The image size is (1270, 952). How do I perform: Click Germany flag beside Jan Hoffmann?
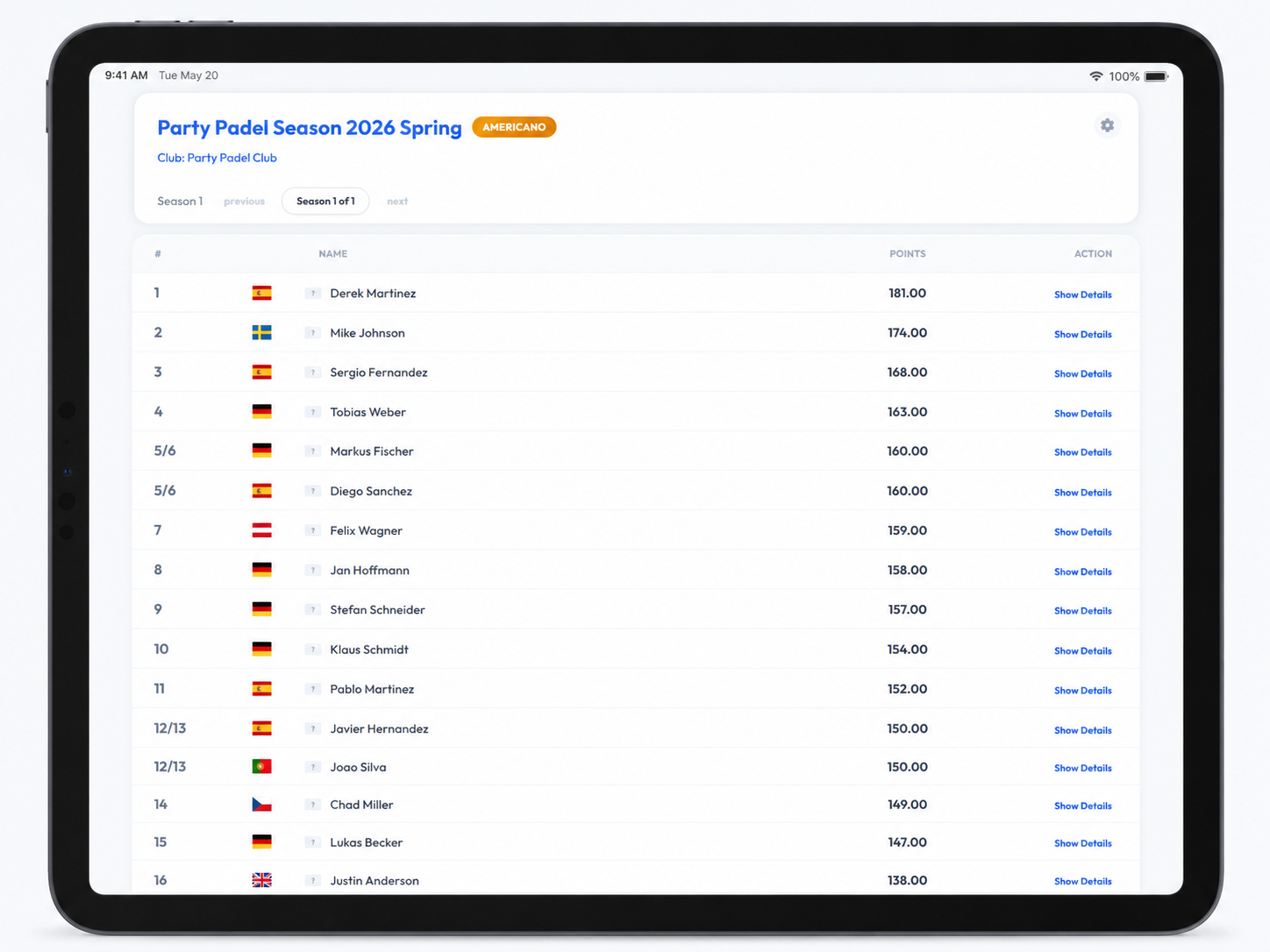pyautogui.click(x=261, y=570)
